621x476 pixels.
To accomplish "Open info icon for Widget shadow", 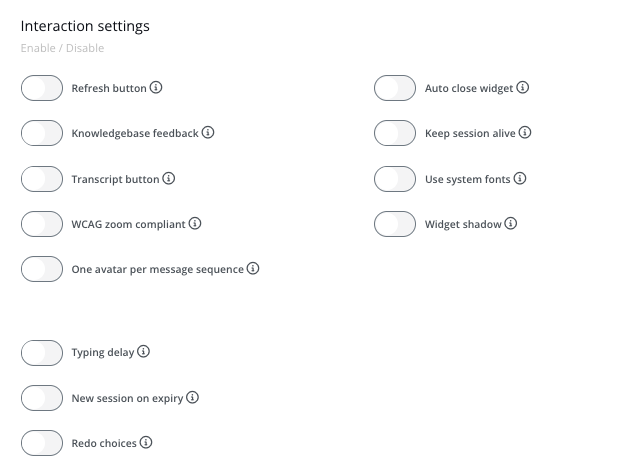I will click(511, 223).
